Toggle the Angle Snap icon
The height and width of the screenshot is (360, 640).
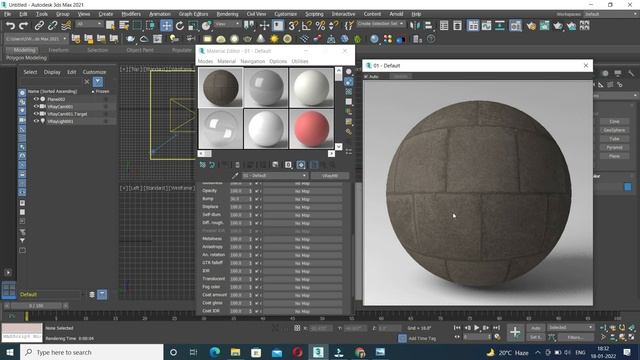(x=307, y=26)
